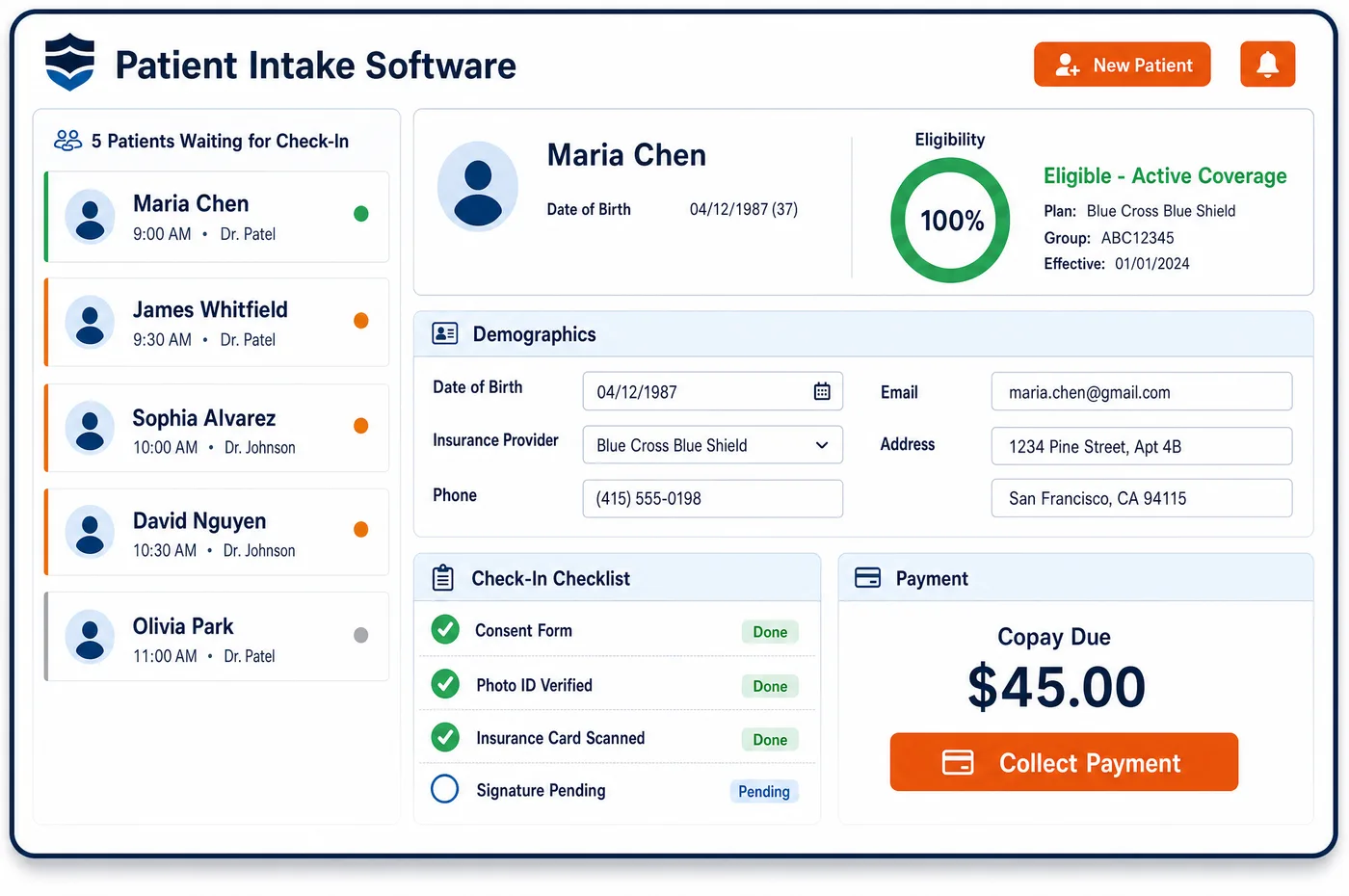Image resolution: width=1349 pixels, height=896 pixels.
Task: Click the Email field maria.chen@gmail.com
Action: pos(1142,392)
